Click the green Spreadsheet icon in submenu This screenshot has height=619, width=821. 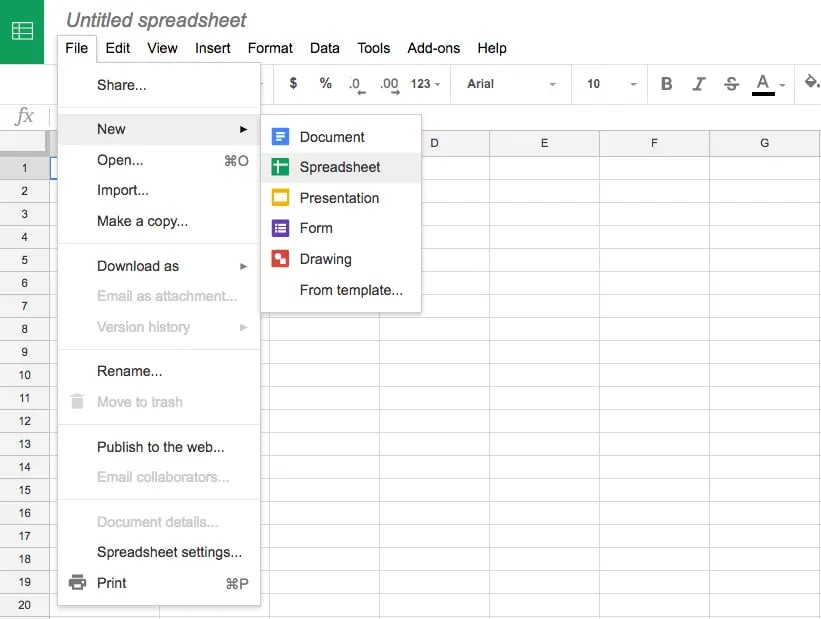[x=280, y=167]
